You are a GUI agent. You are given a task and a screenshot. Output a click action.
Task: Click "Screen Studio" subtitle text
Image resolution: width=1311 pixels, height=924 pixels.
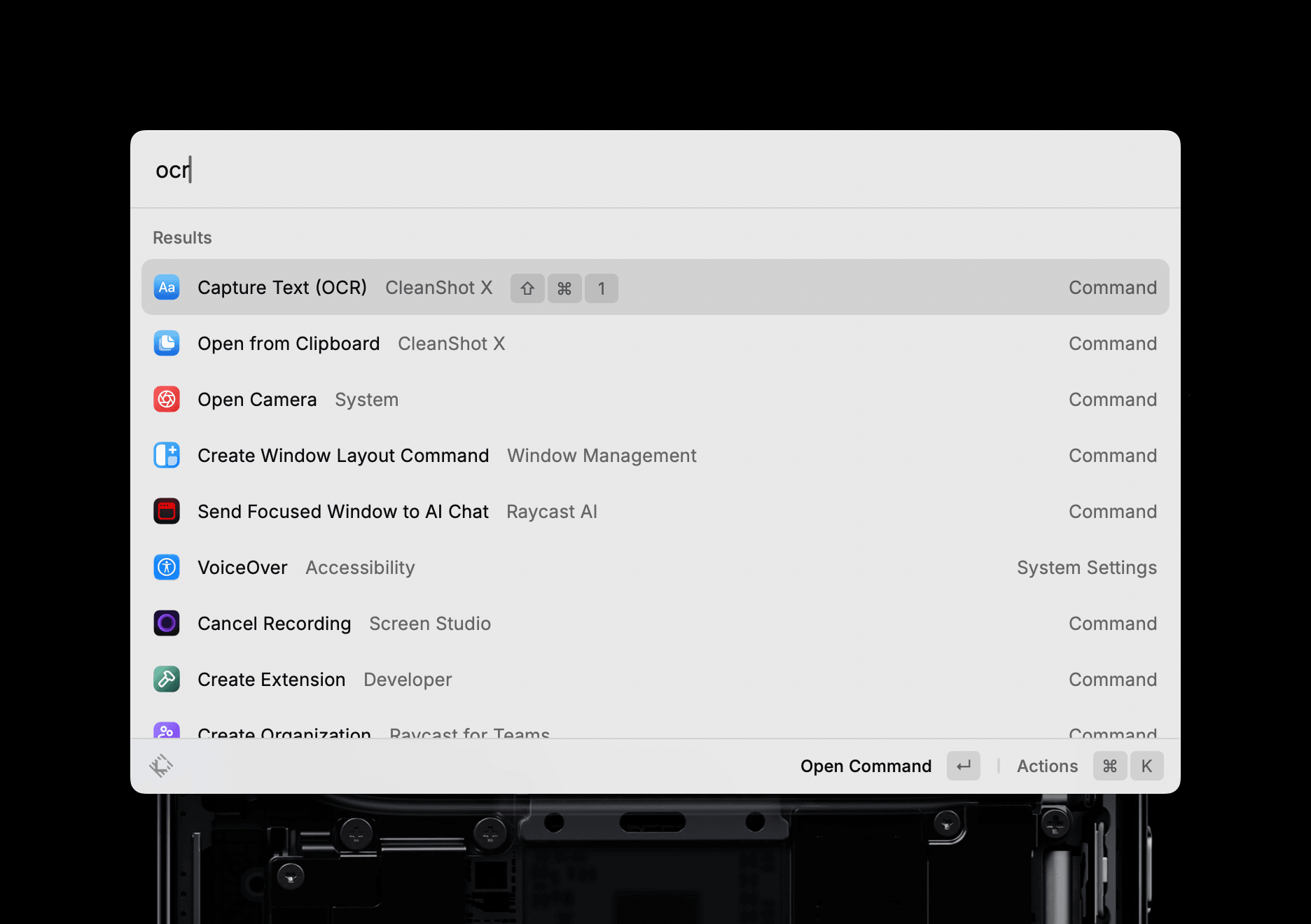[x=430, y=624]
